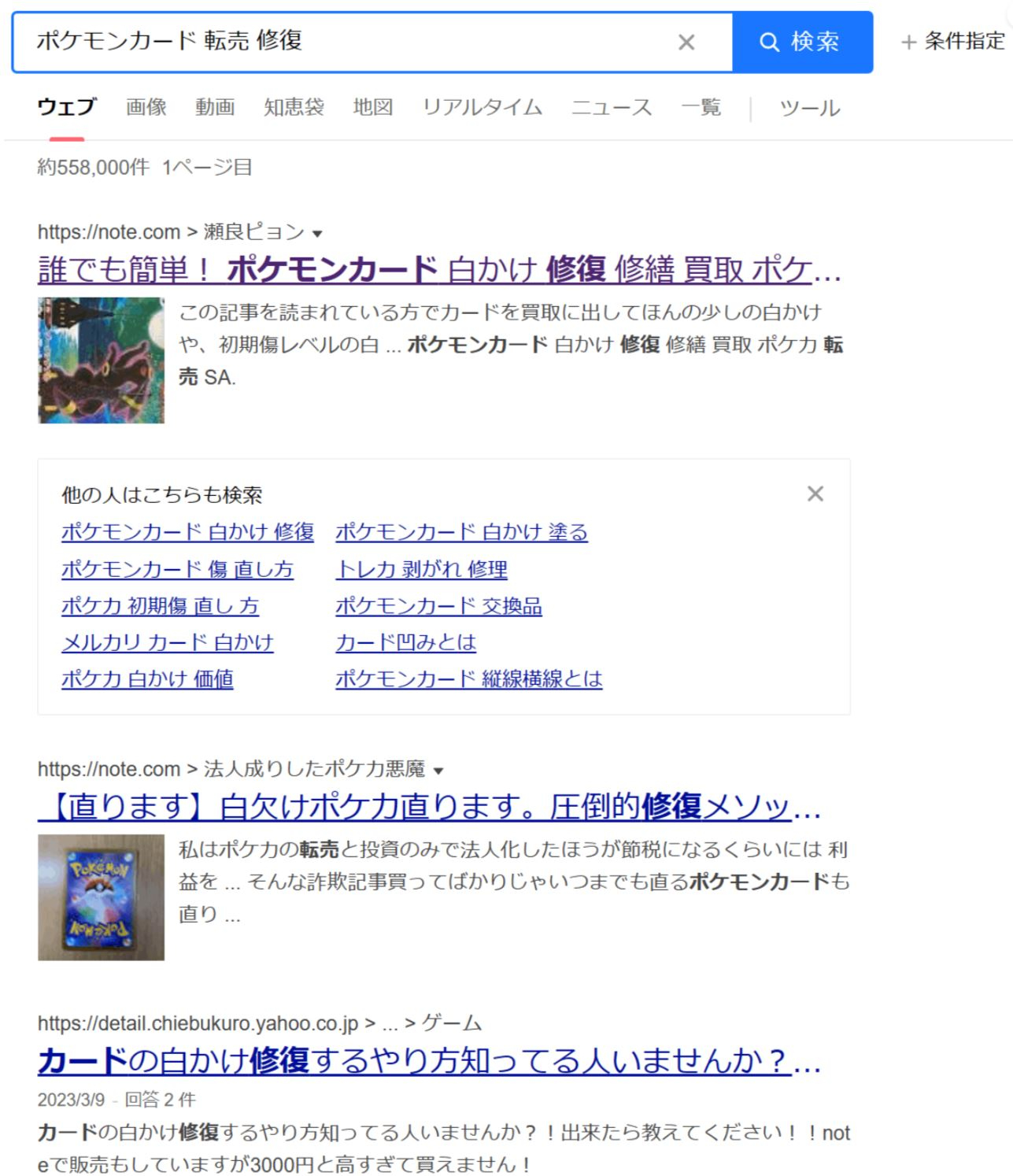
Task: Click the note.com URL above 法人成りしたポケカ悪魔
Action: point(109,769)
